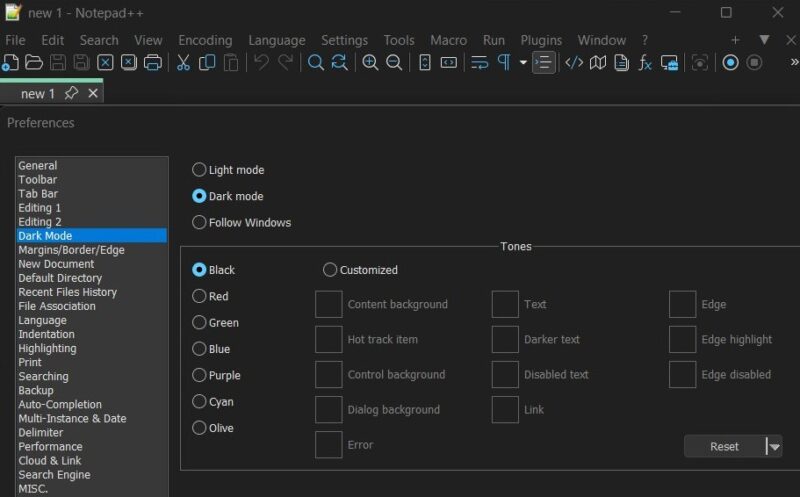800x497 pixels.
Task: Click the Close file toolbar icon
Action: 105,63
